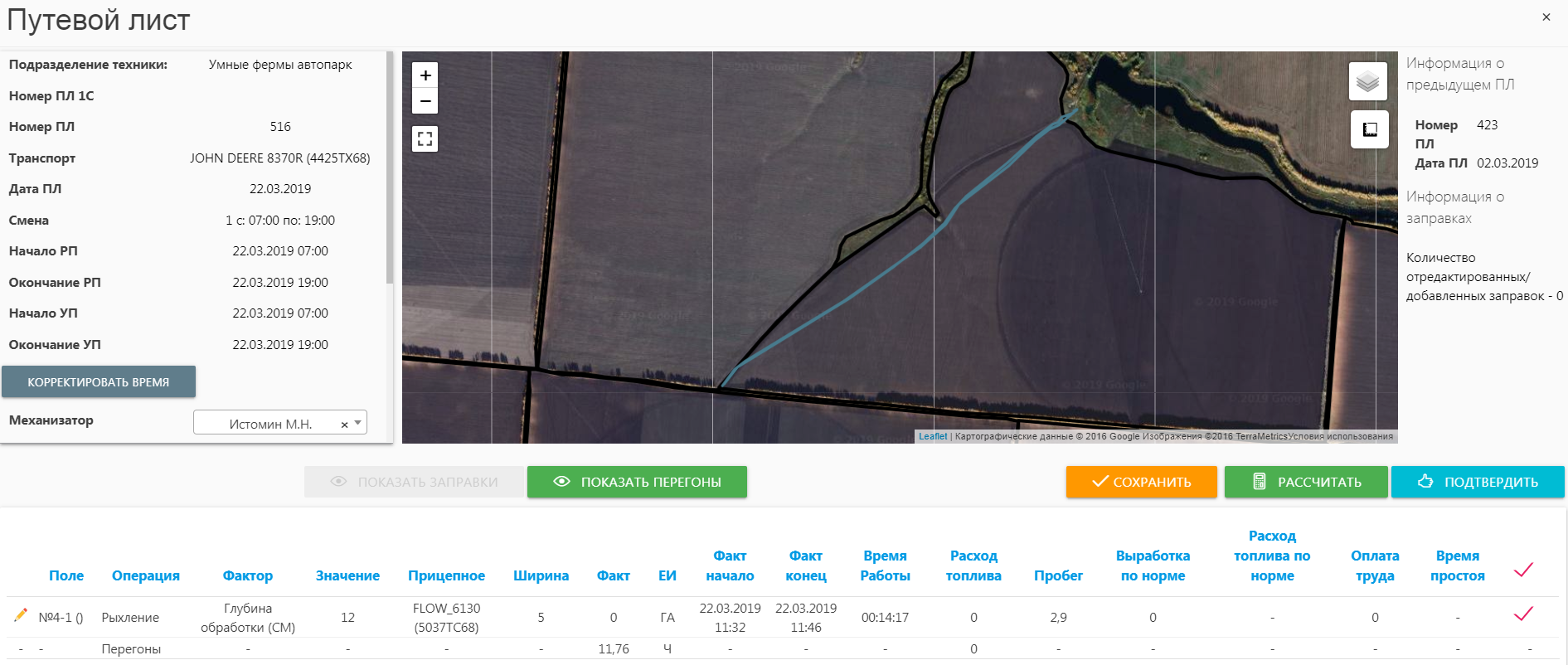
Task: Zoom out on the map
Action: point(425,101)
